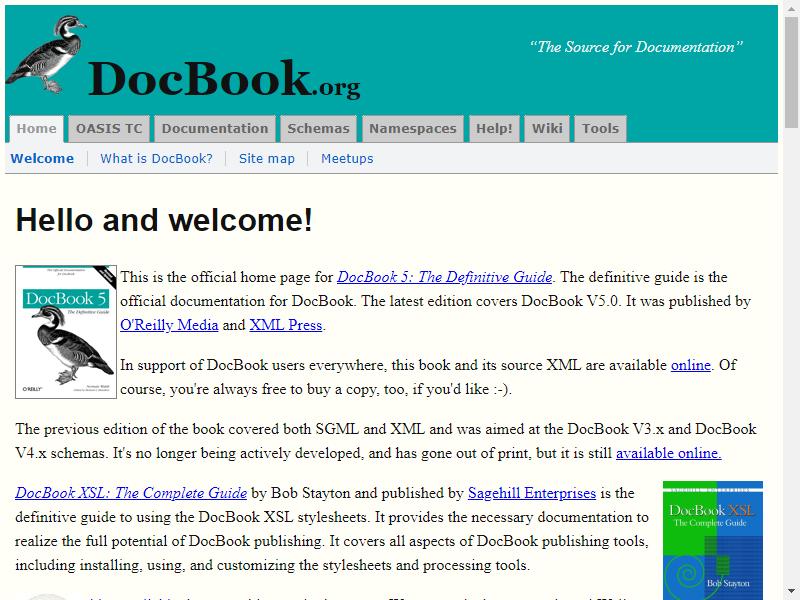
Task: Click the 'Hello and welcome!' heading
Action: click(x=164, y=220)
